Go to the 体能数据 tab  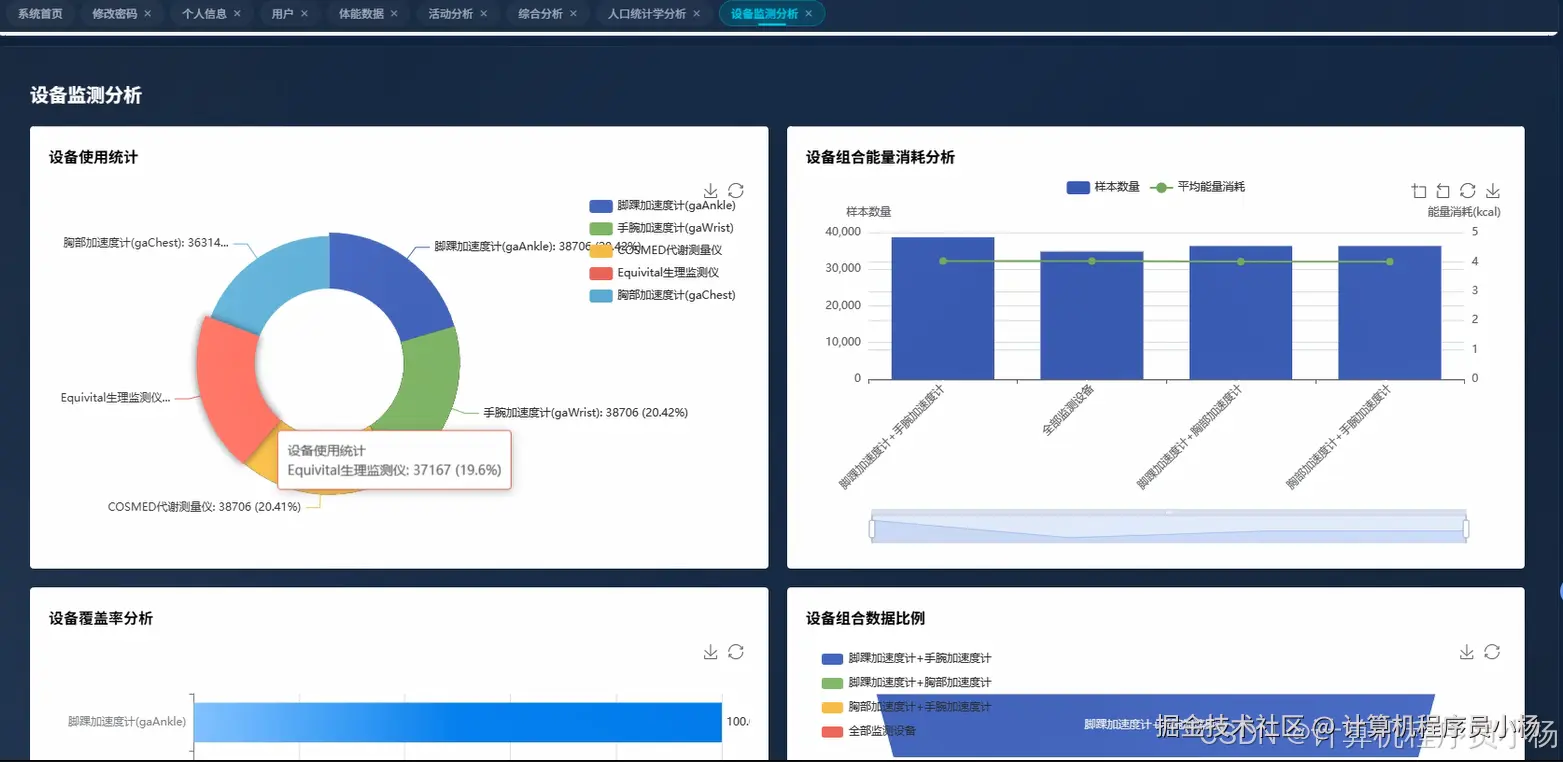361,14
